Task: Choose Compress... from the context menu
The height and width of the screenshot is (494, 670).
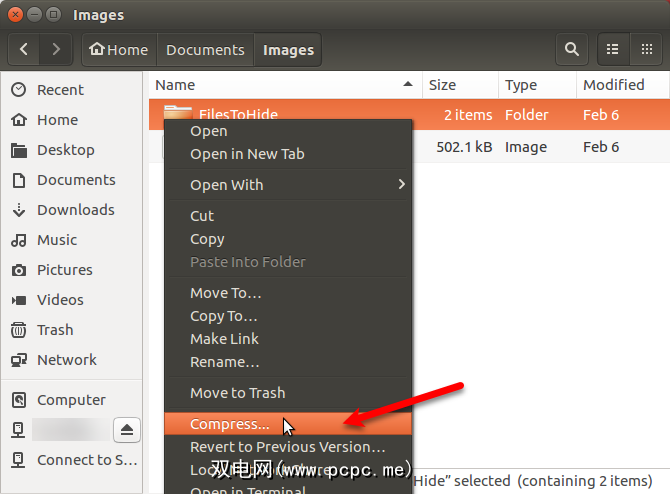Action: point(230,424)
